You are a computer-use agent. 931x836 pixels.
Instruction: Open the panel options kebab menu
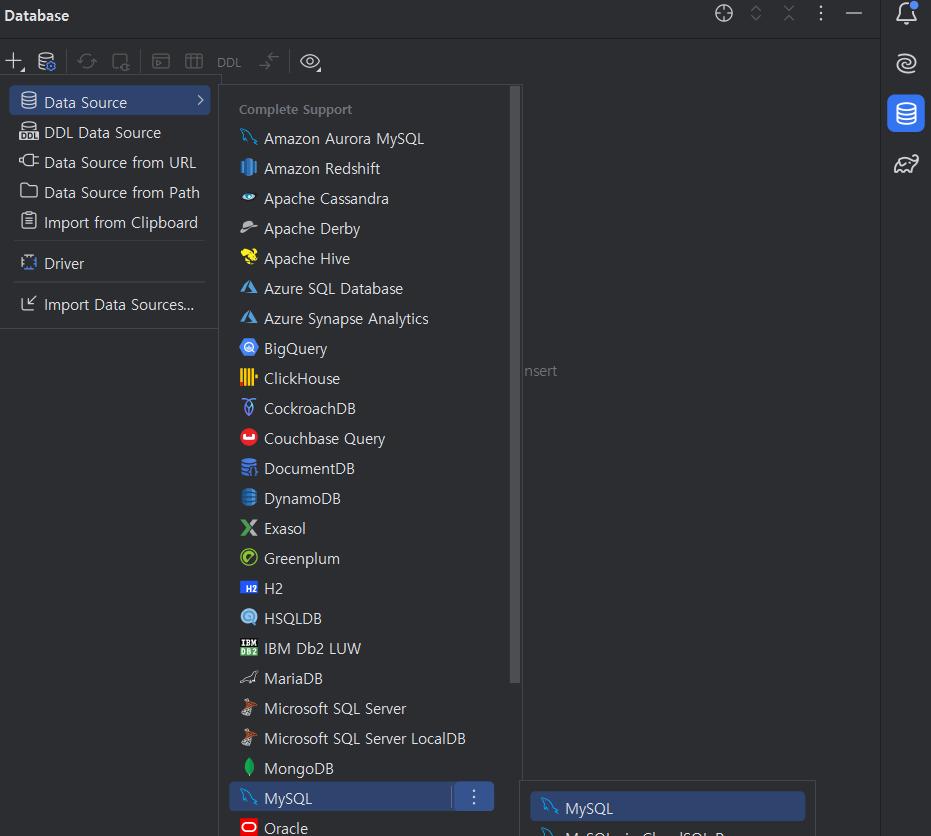tap(821, 13)
